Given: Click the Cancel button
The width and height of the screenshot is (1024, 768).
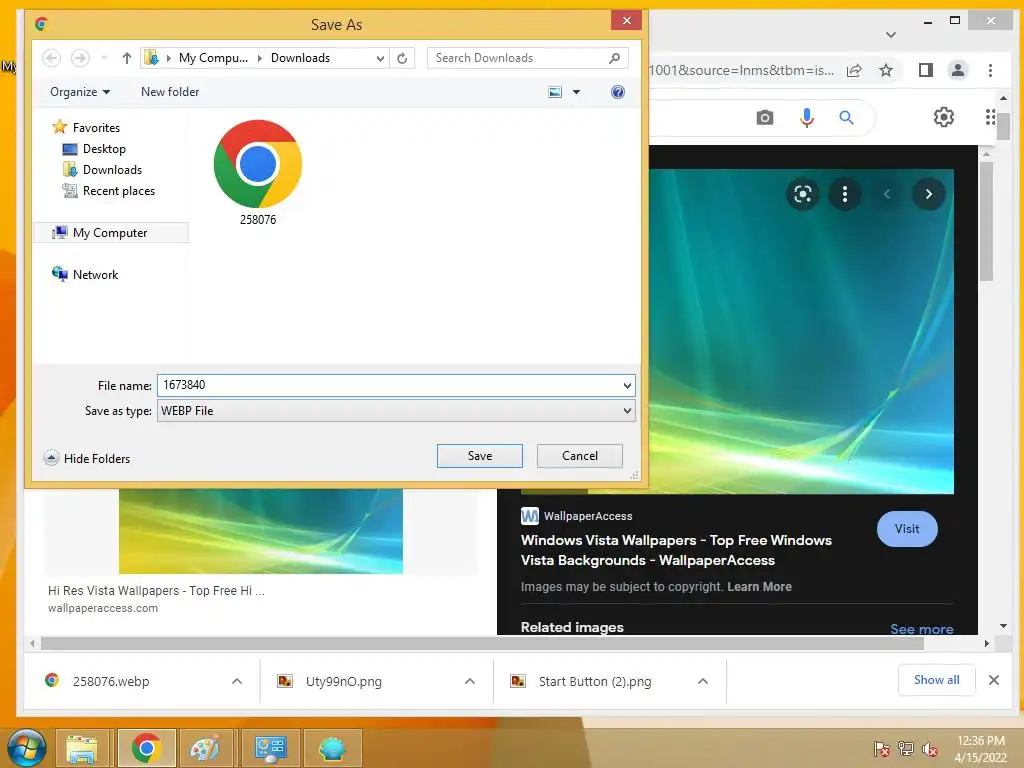Looking at the screenshot, I should click(580, 456).
